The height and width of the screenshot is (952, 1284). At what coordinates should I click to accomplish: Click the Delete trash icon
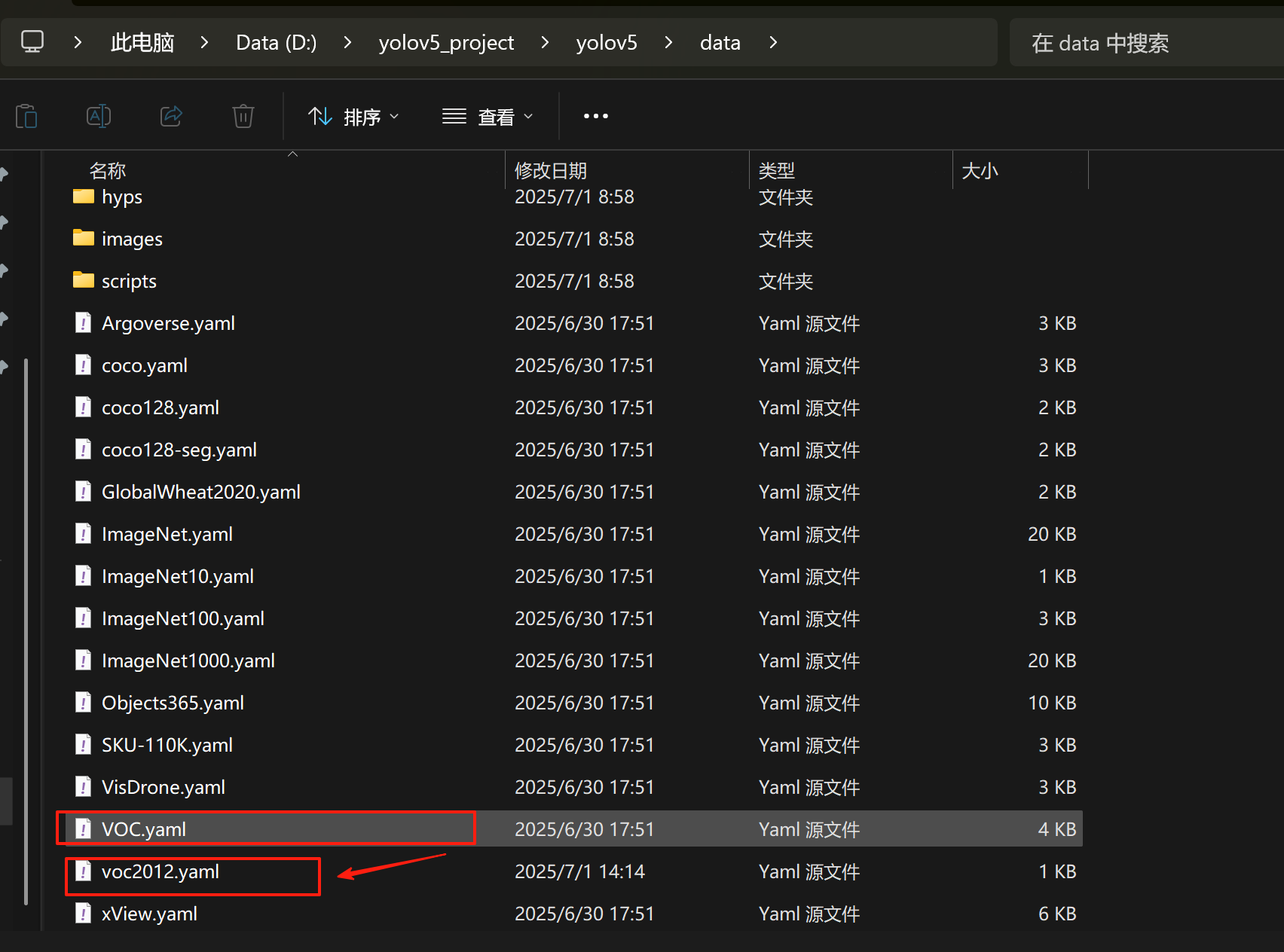243,116
